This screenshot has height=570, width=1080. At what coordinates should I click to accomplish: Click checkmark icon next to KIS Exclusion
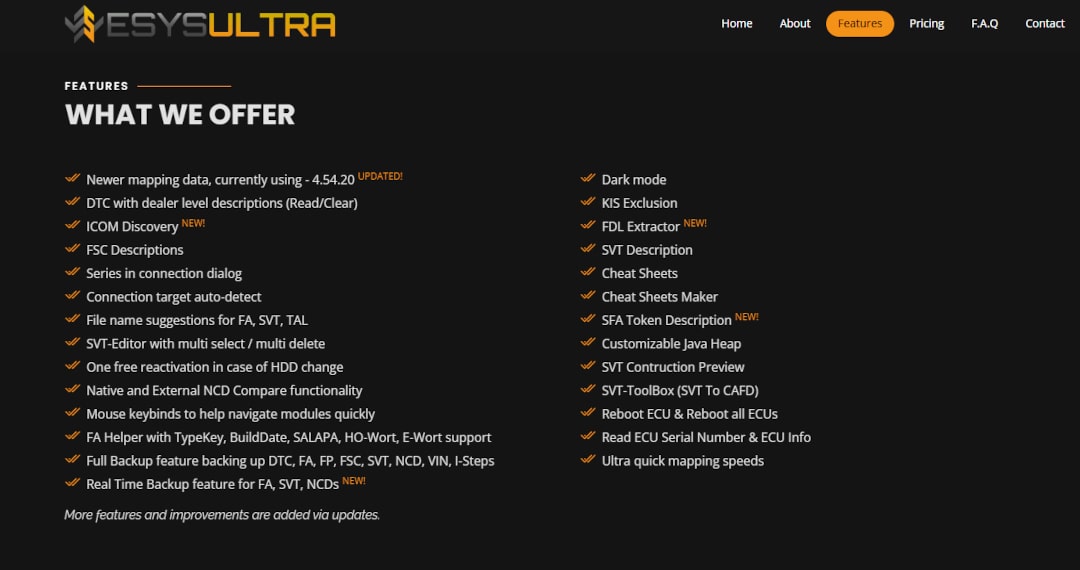tap(588, 202)
